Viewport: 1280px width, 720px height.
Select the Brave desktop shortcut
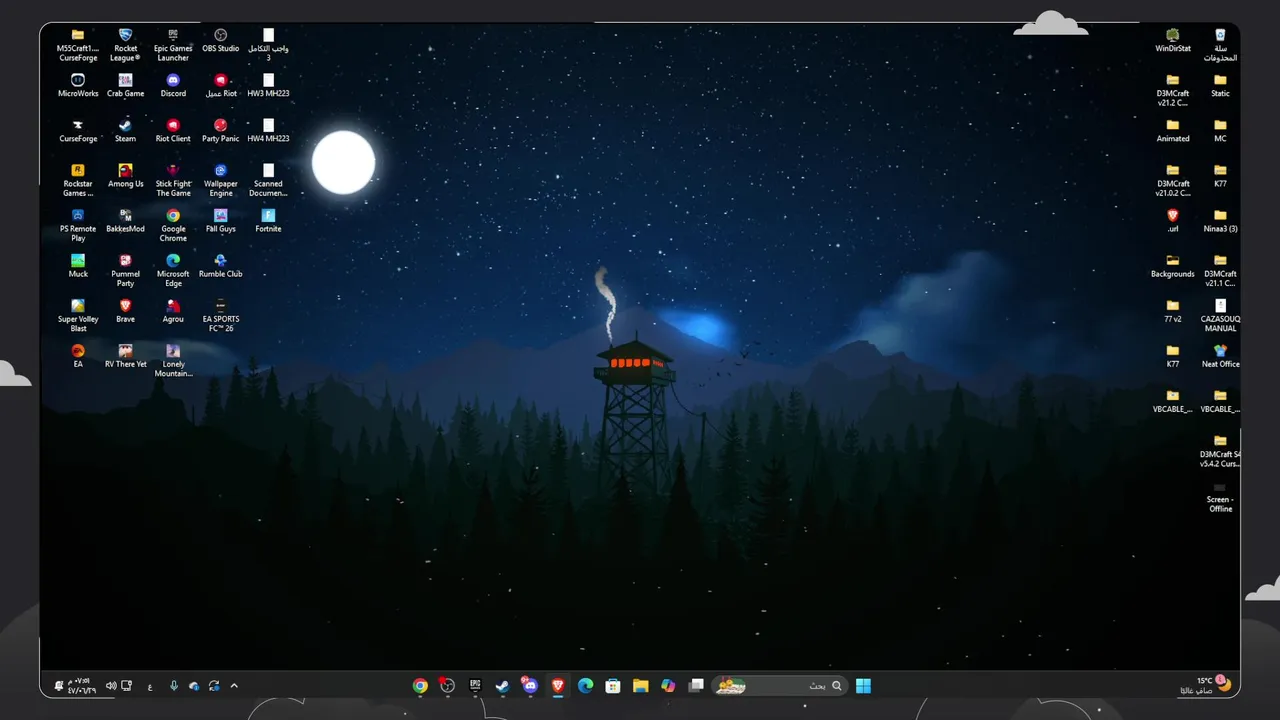[x=125, y=311]
